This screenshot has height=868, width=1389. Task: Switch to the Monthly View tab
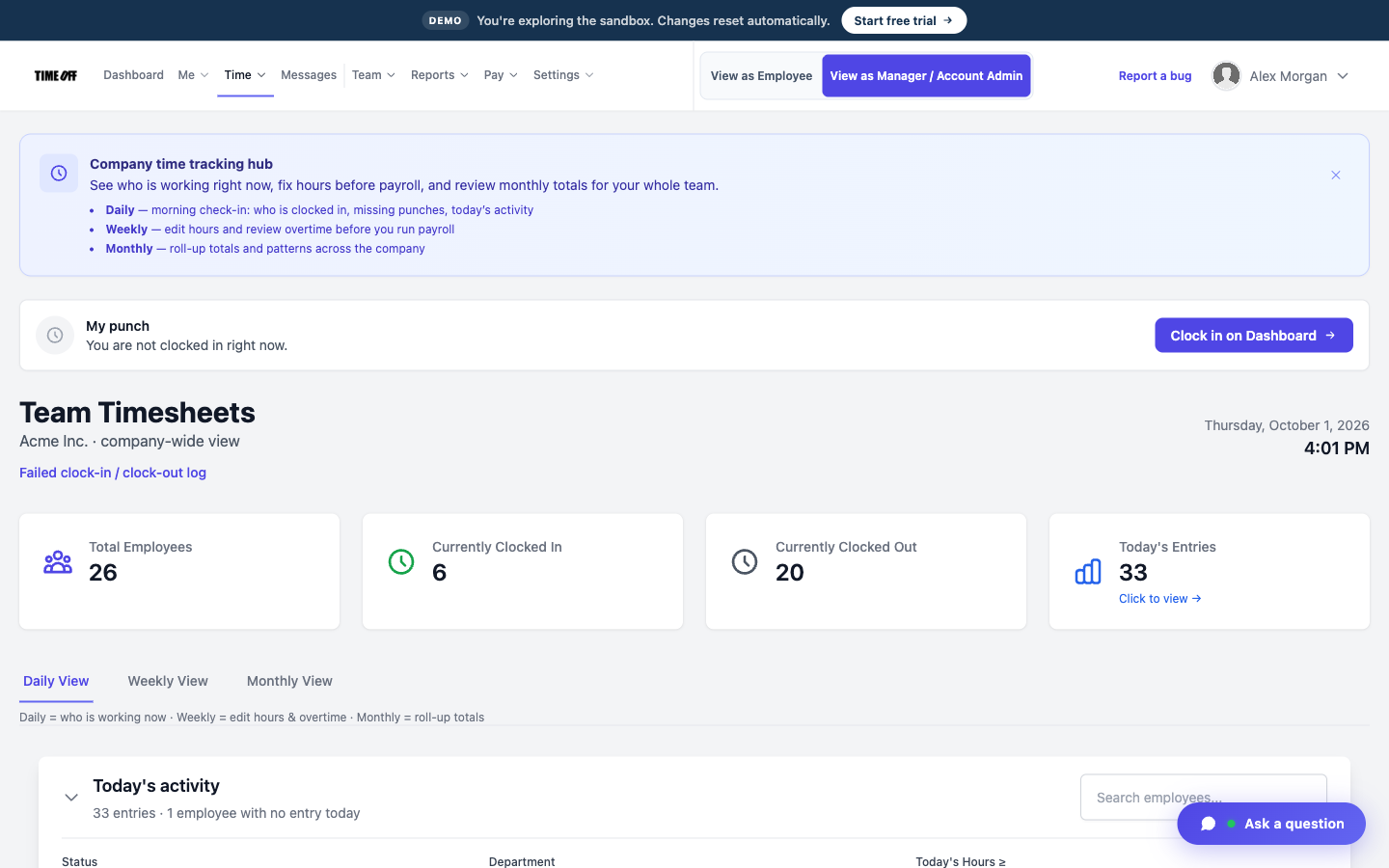coord(289,681)
